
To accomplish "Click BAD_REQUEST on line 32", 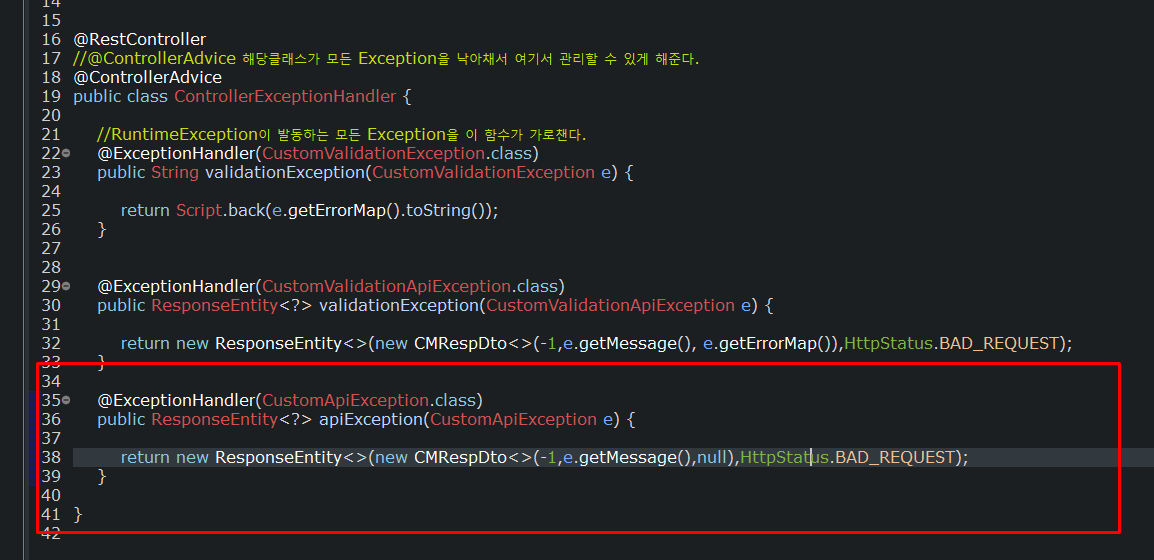I will [999, 343].
